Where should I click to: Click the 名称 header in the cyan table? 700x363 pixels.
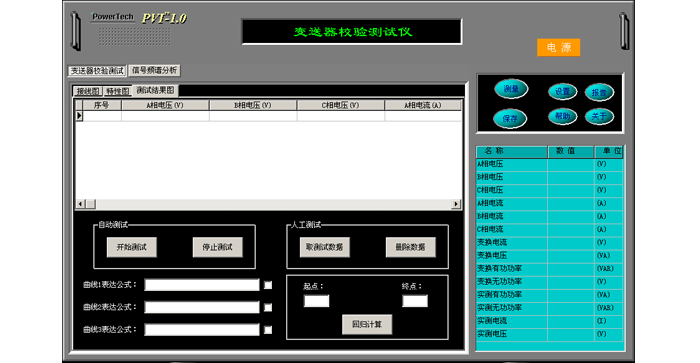coord(512,151)
